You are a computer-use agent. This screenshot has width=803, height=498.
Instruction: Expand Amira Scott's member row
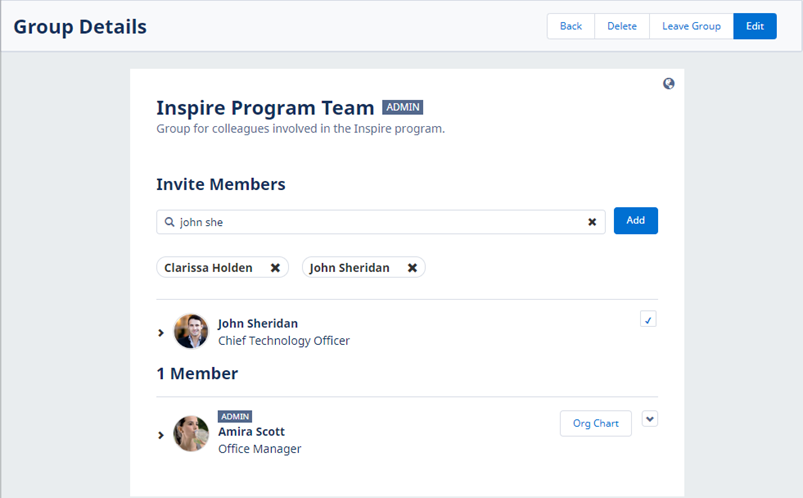click(161, 435)
